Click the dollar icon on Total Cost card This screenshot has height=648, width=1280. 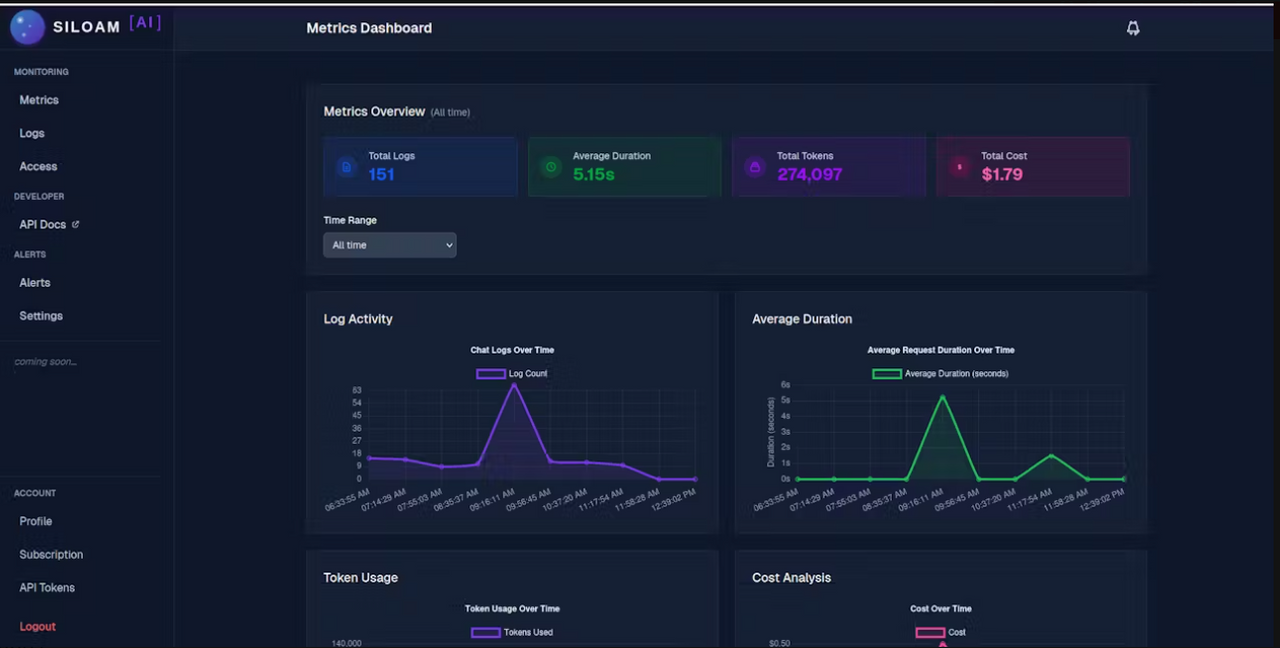click(x=960, y=167)
